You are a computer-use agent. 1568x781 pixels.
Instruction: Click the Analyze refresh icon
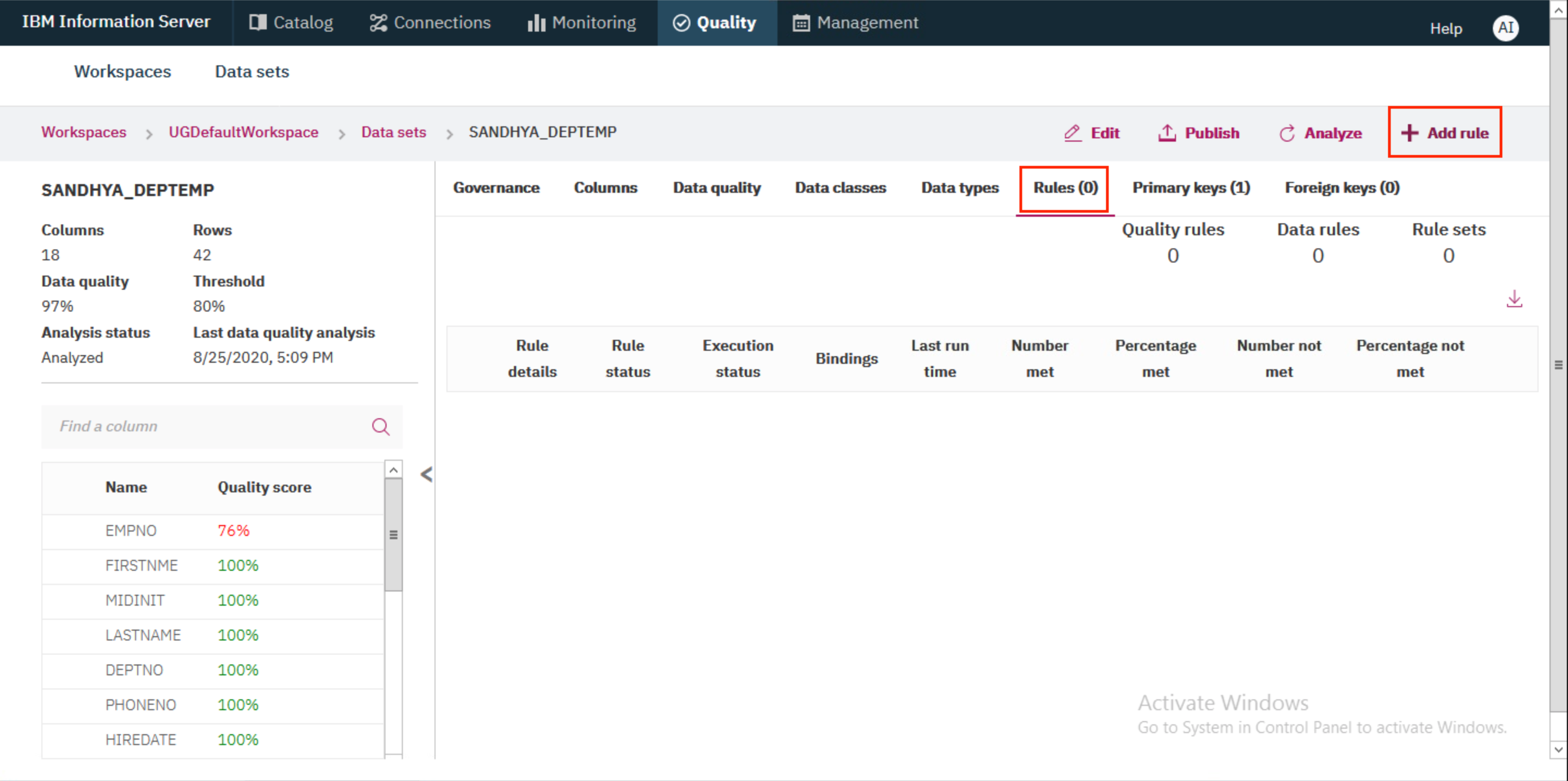1287,133
